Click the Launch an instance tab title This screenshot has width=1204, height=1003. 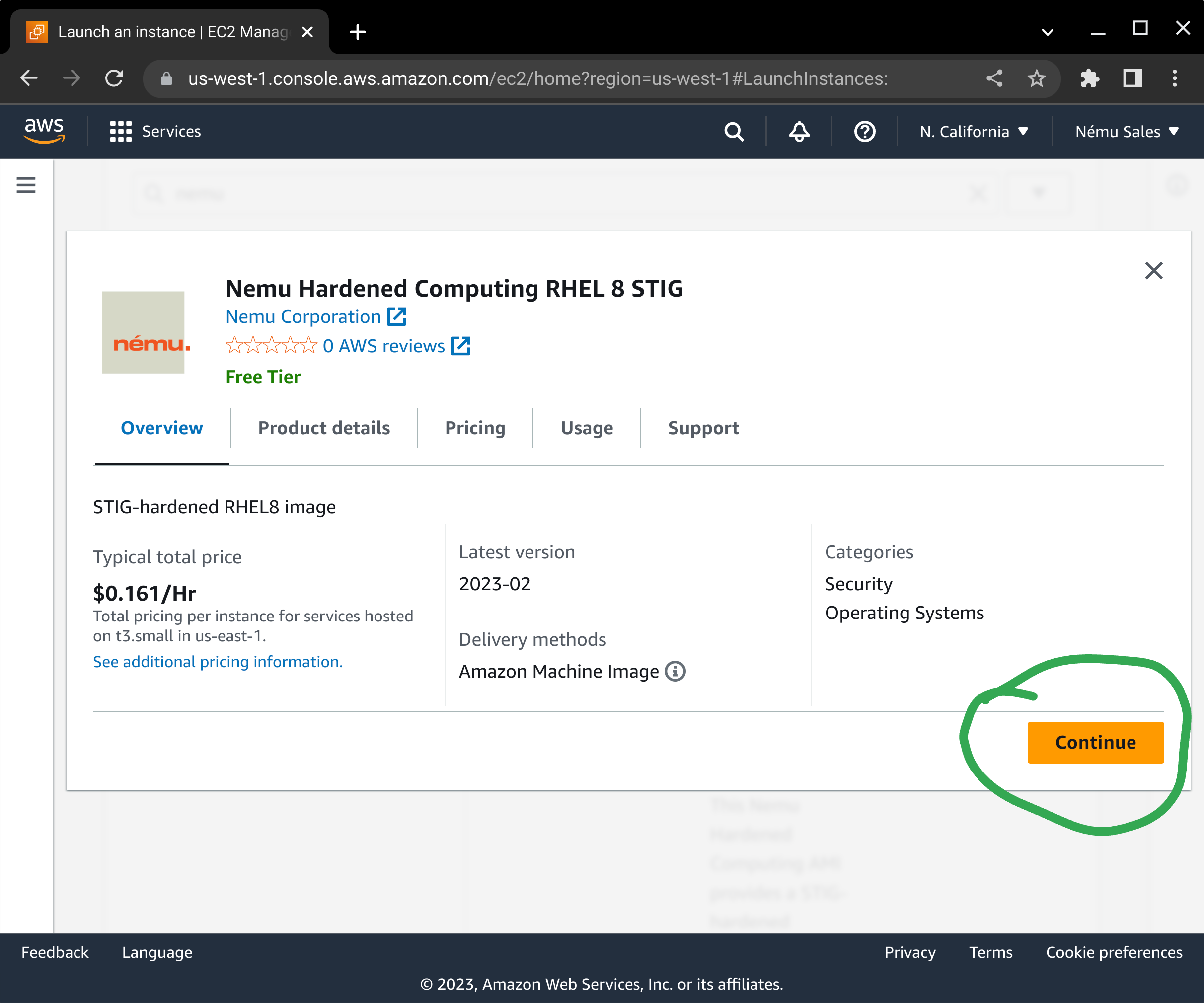pos(173,32)
